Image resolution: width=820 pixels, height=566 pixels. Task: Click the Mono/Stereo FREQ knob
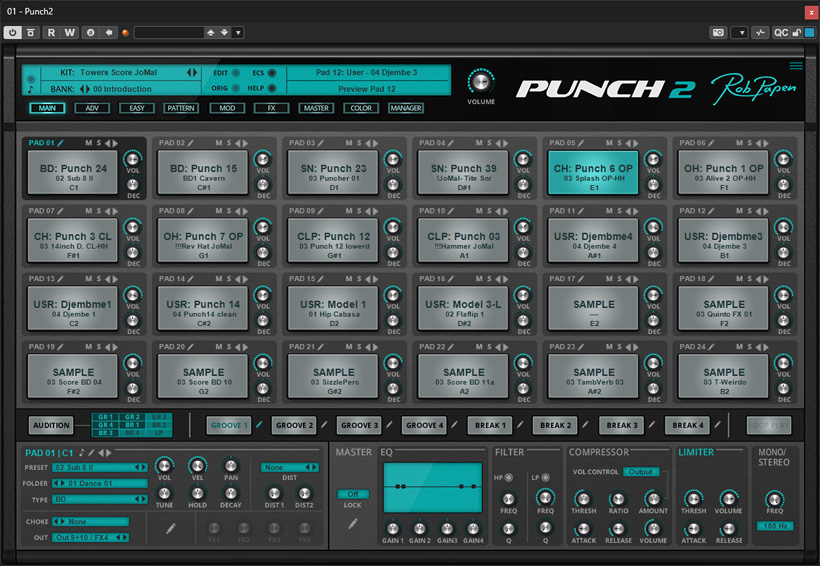tap(775, 499)
